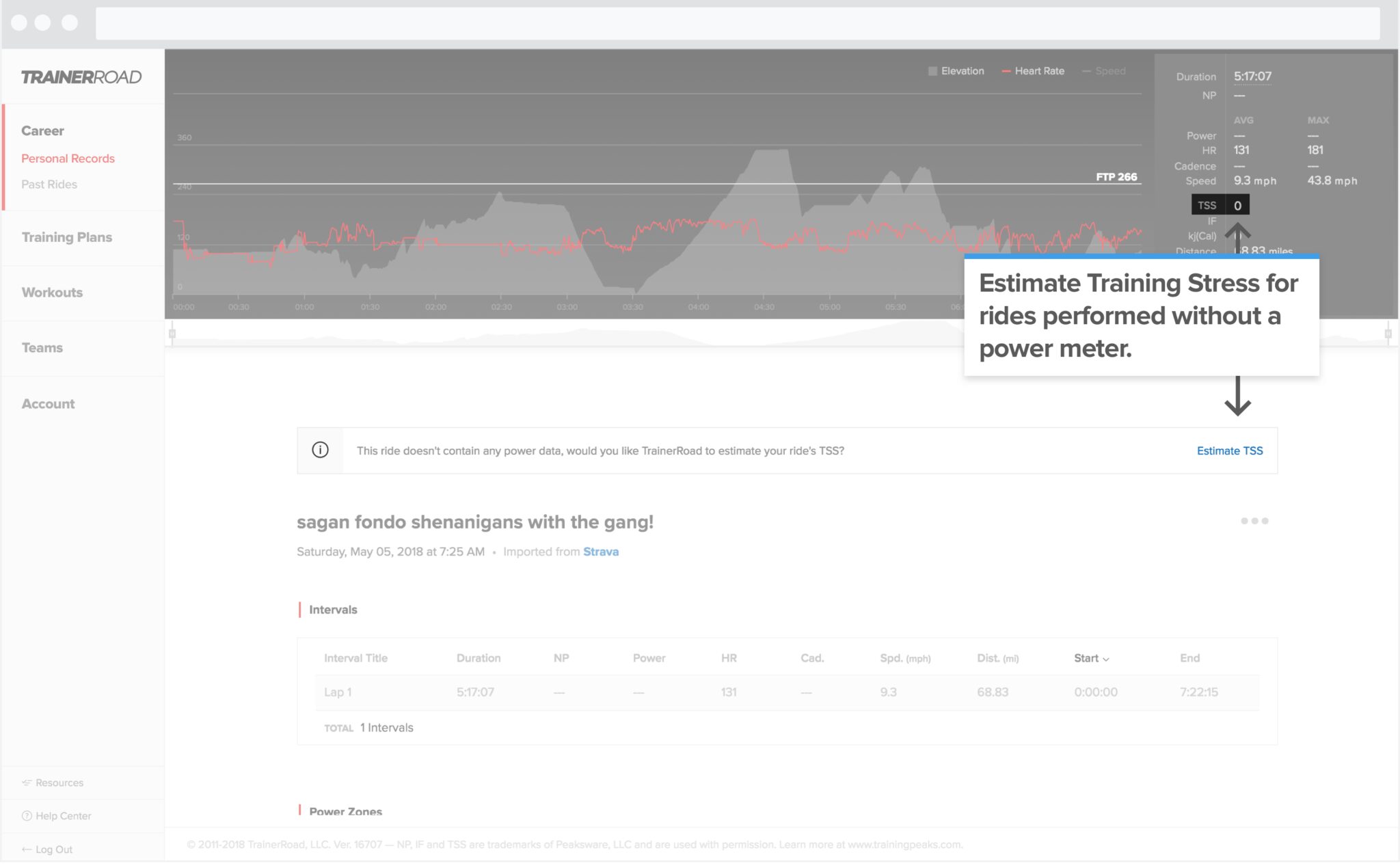Open Career section in sidebar
The image size is (1400, 864).
(x=43, y=130)
